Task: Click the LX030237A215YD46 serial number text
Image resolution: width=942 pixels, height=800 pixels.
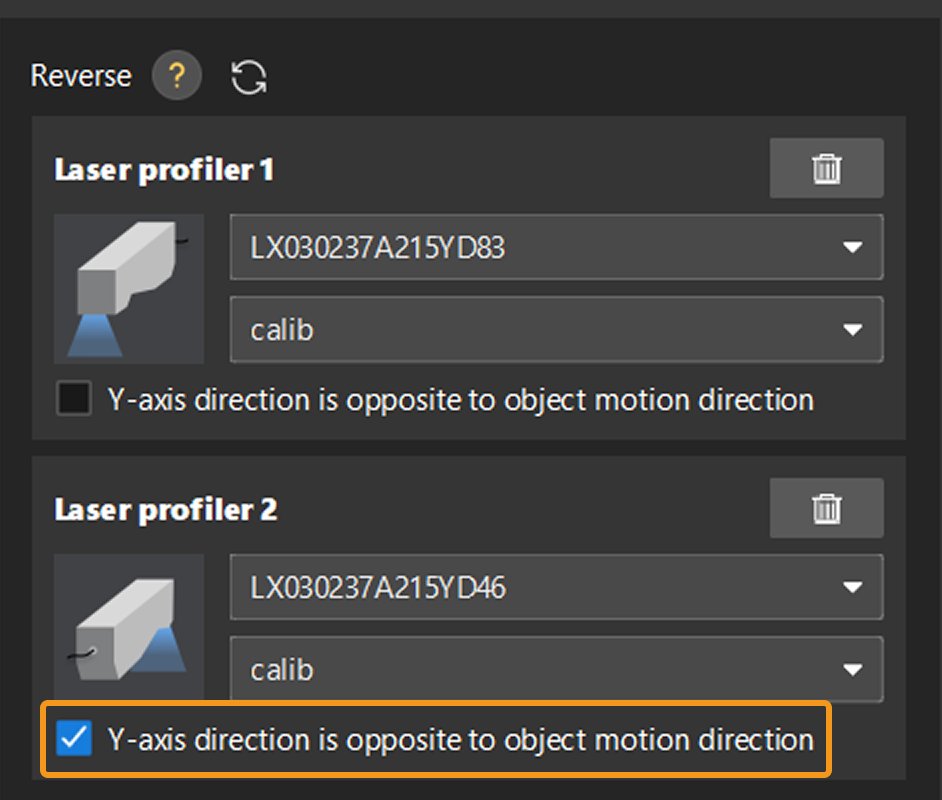Action: (x=378, y=587)
